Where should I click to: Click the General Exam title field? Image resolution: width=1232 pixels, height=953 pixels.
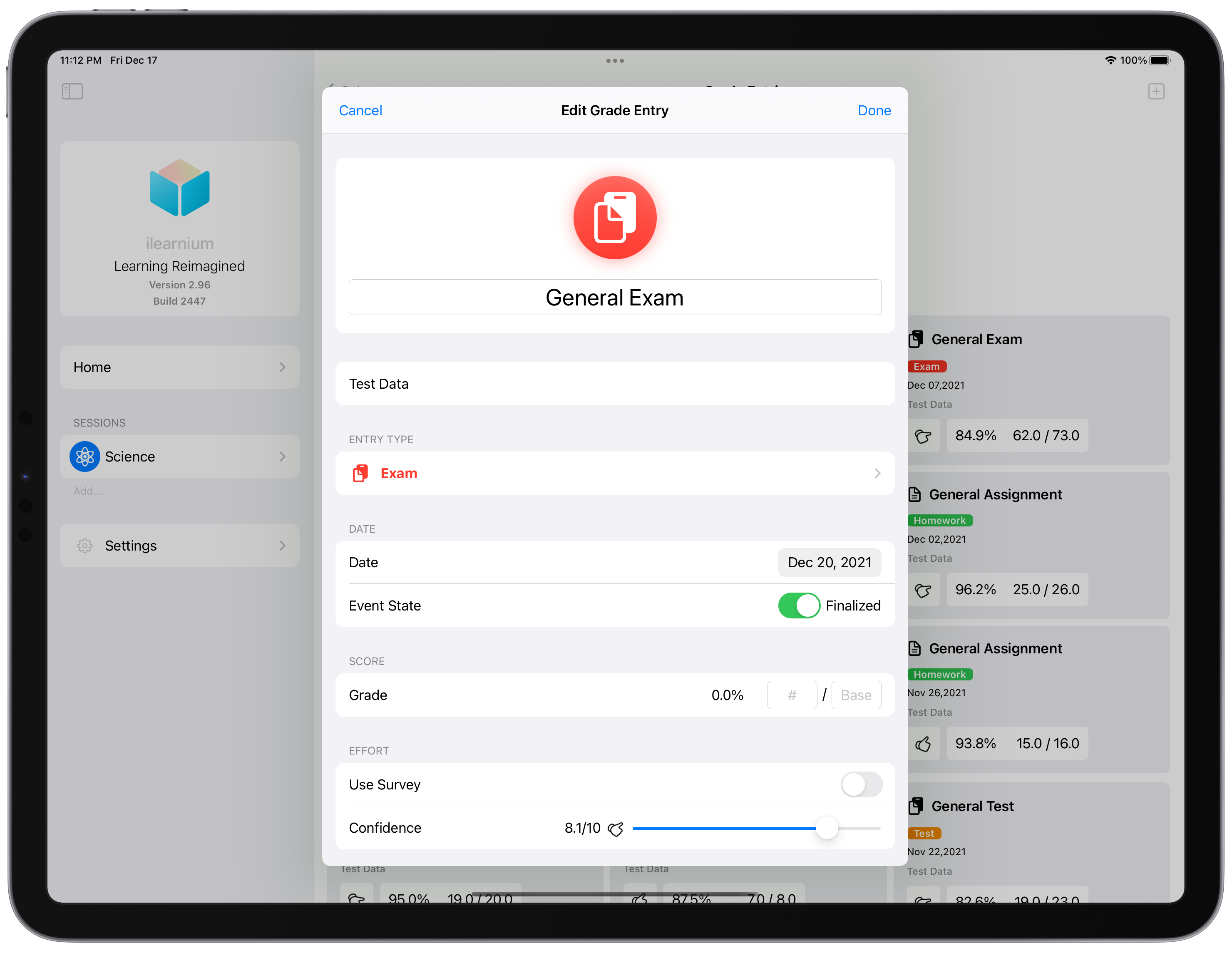614,297
